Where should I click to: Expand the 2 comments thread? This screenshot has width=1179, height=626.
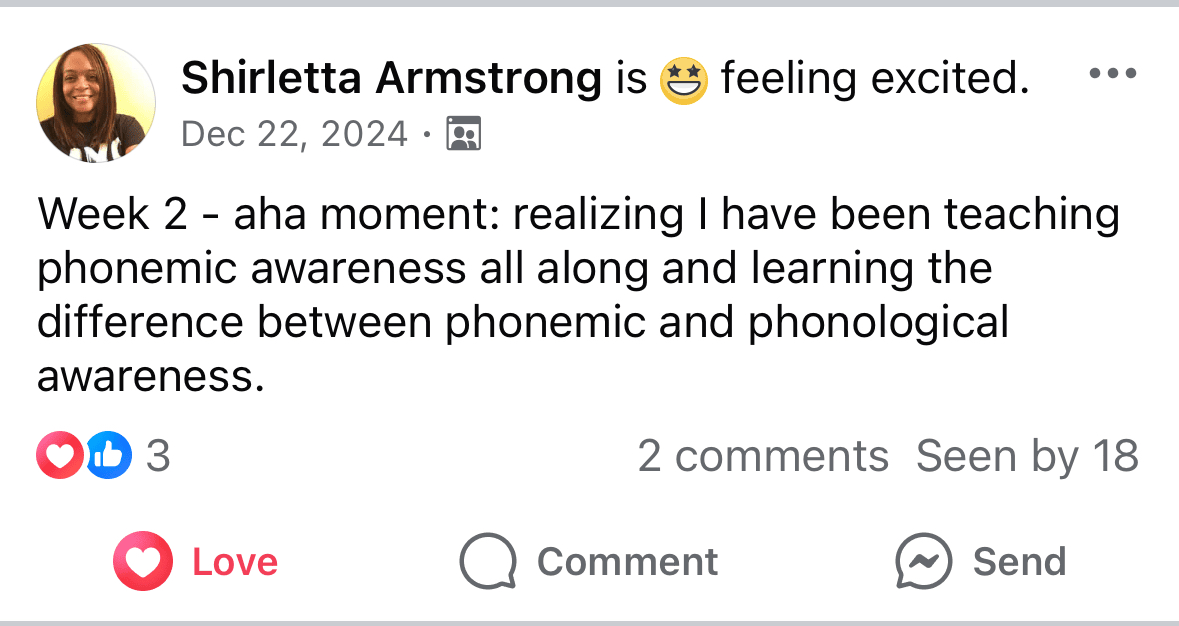pyautogui.click(x=763, y=456)
